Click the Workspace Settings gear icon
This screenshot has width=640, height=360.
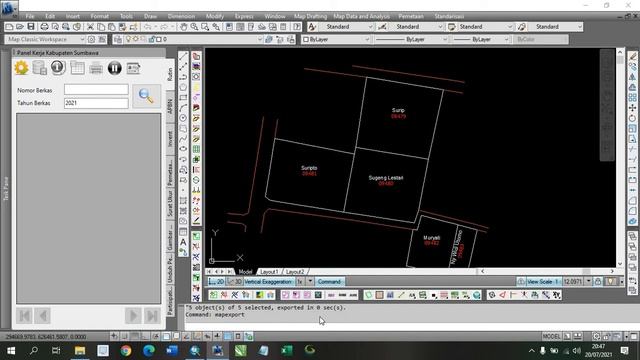coord(91,39)
